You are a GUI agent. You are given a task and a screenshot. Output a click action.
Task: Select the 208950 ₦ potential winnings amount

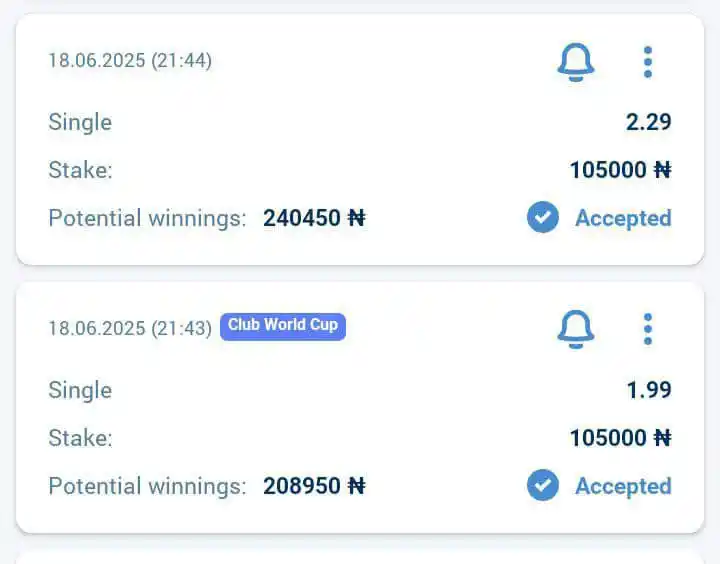315,485
